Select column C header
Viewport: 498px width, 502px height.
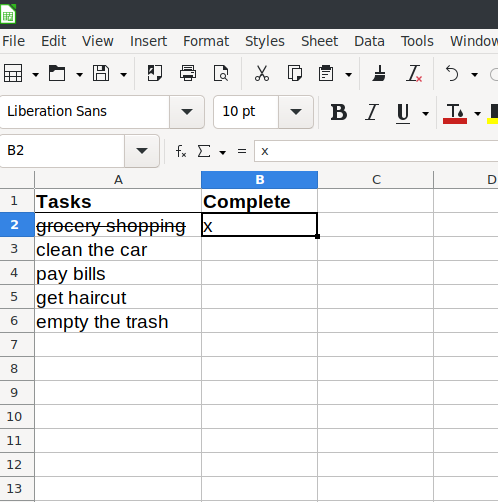tap(376, 180)
